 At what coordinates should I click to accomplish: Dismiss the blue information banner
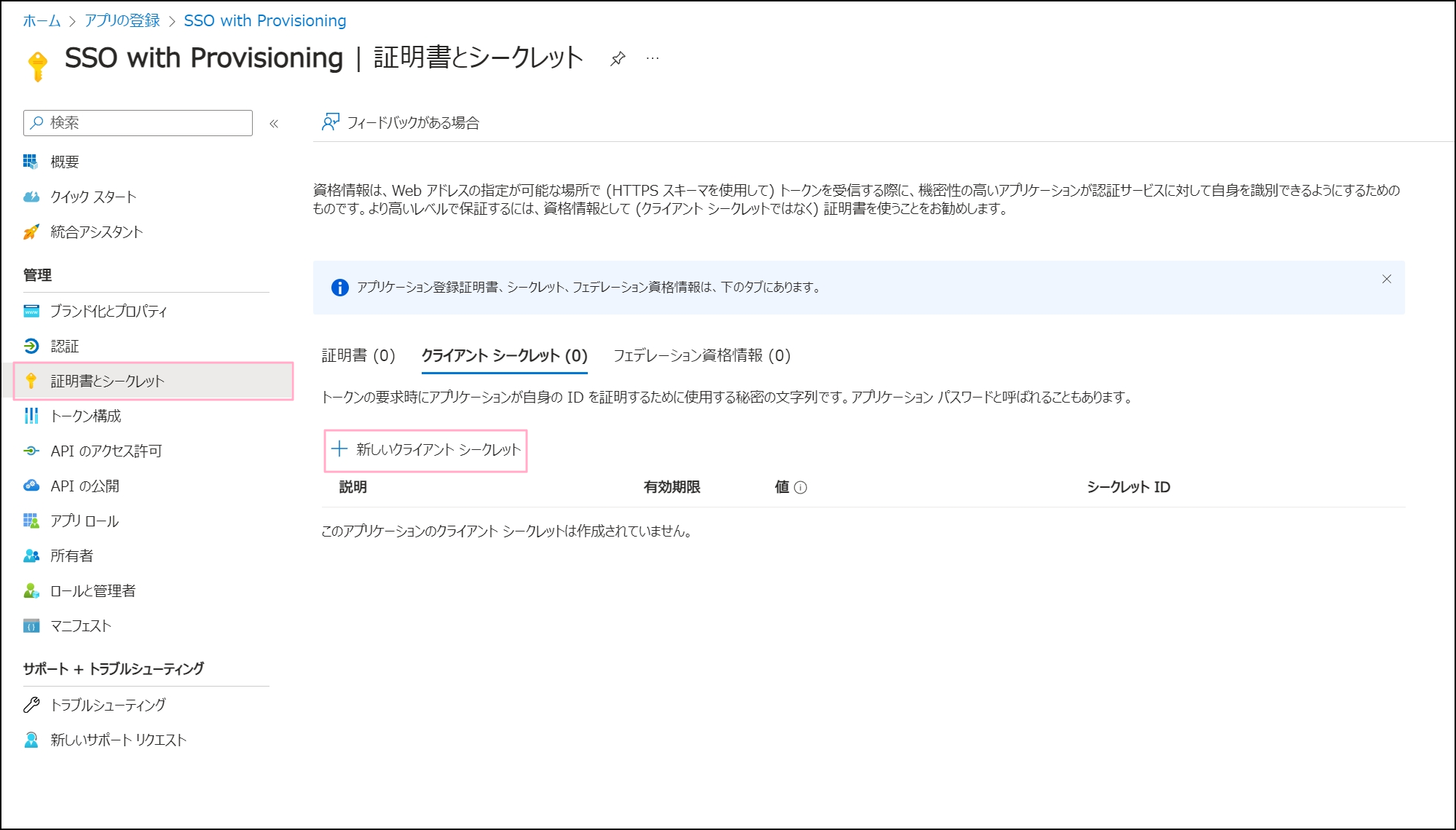1386,278
